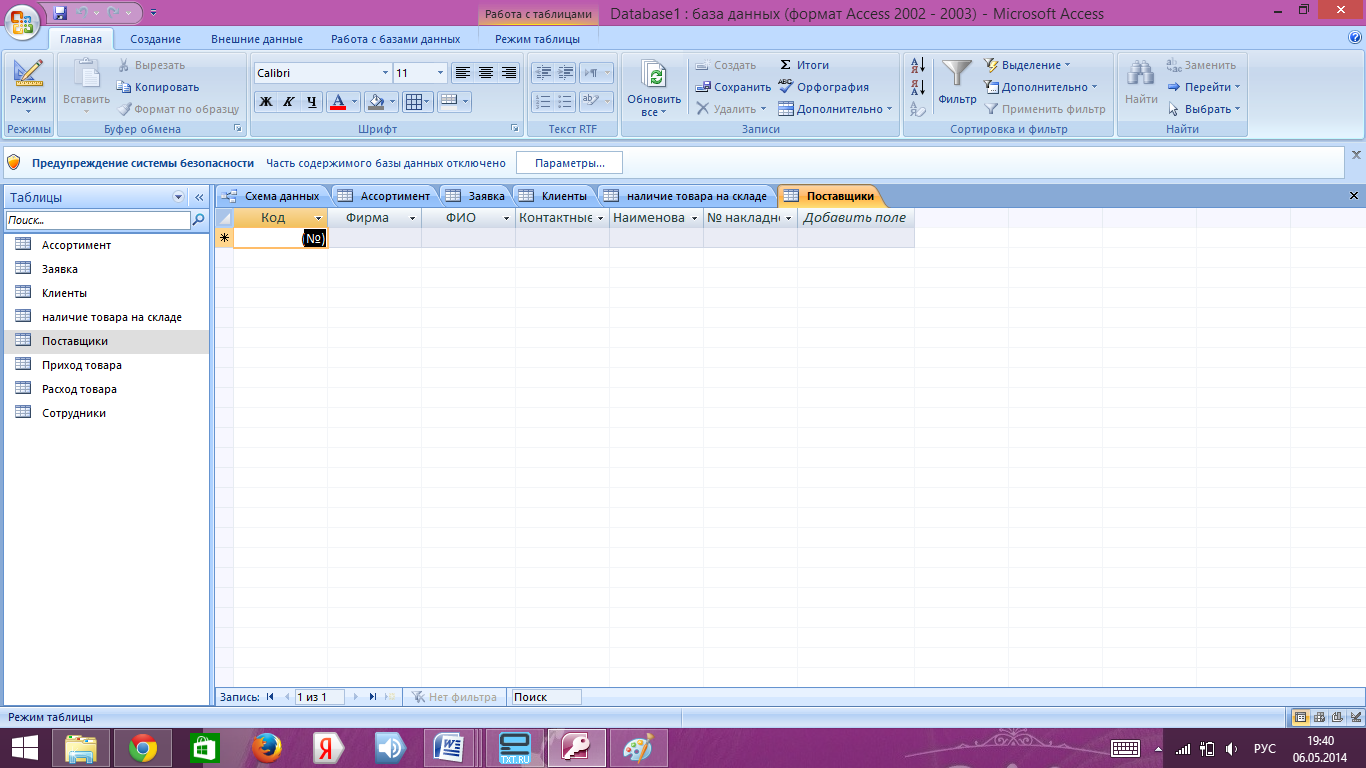Open Режим таблицы ribbon tab
The image size is (1366, 768).
tap(537, 39)
